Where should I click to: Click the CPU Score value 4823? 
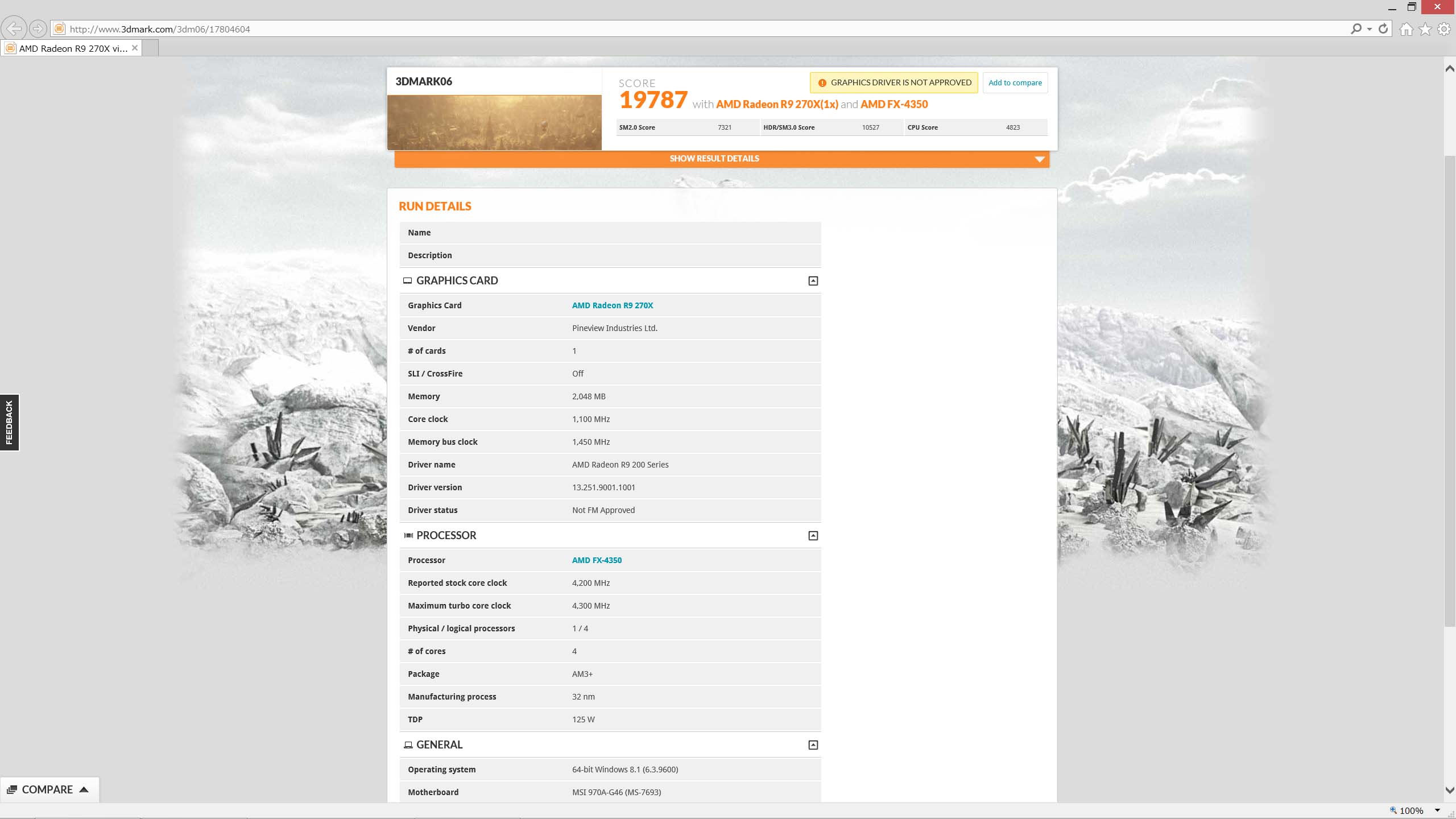coord(1013,127)
